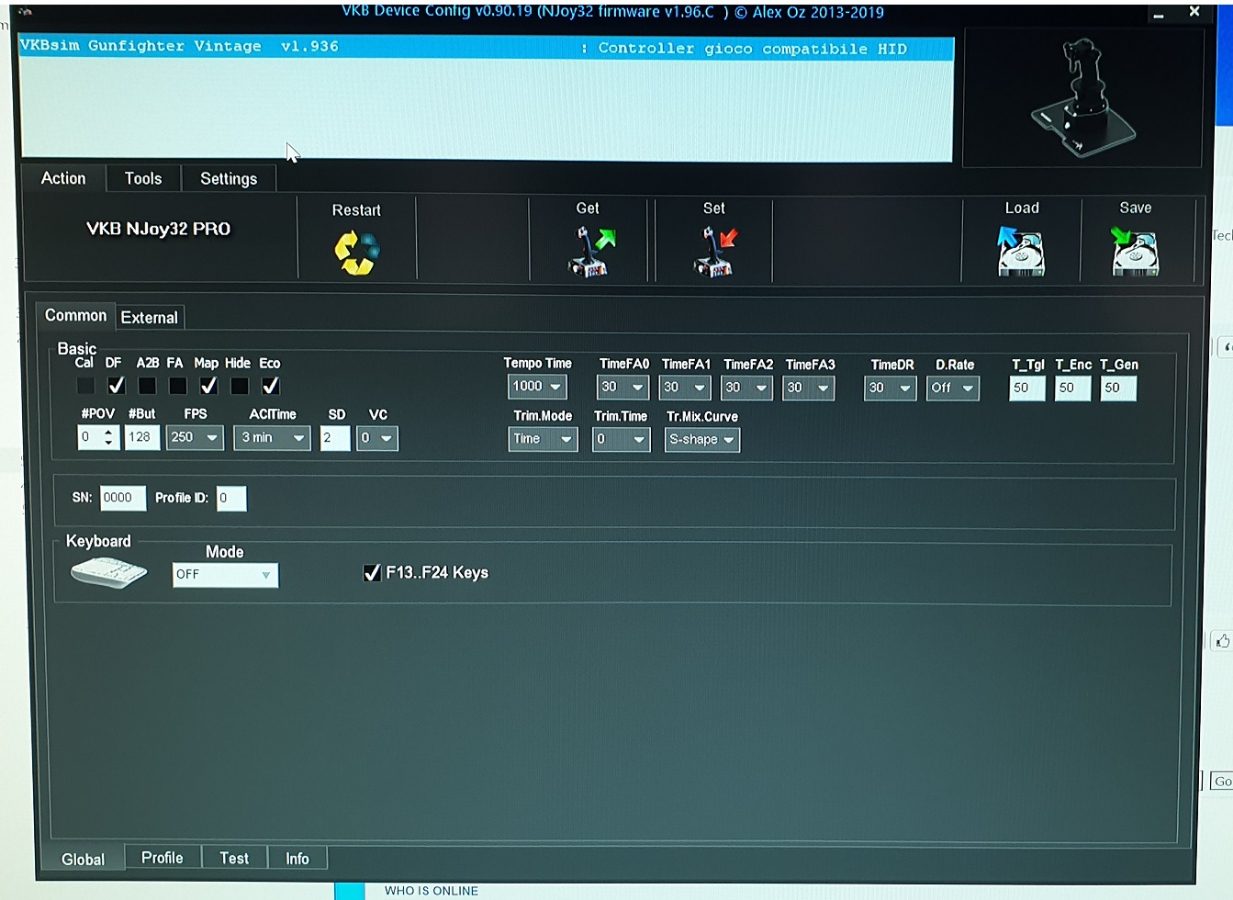
Task: Open the Tempo Time dropdown
Action: pos(537,386)
